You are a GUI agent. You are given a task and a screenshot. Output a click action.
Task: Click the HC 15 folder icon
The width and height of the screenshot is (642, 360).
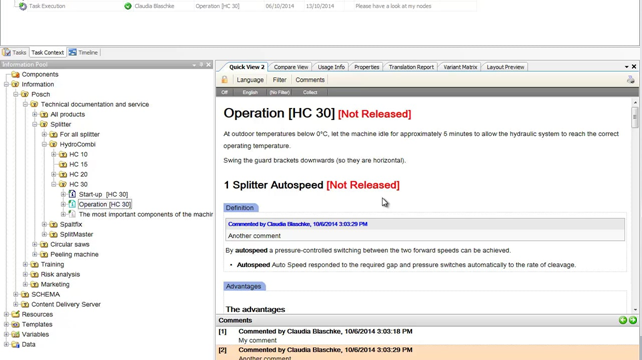(x=63, y=164)
